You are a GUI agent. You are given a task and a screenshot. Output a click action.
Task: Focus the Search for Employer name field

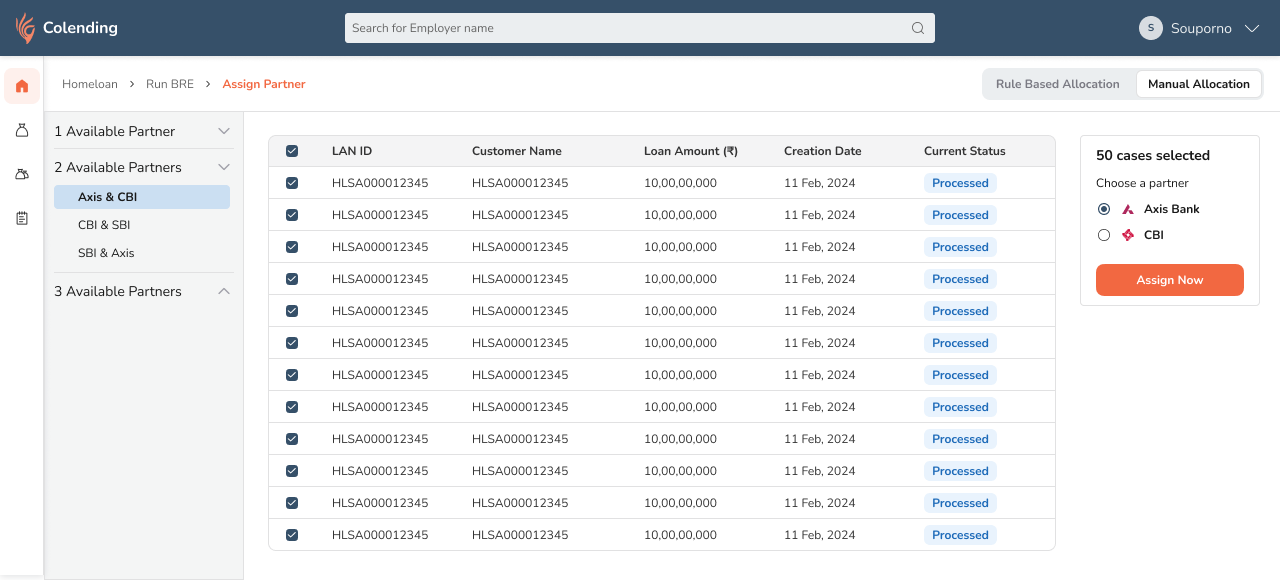click(640, 28)
